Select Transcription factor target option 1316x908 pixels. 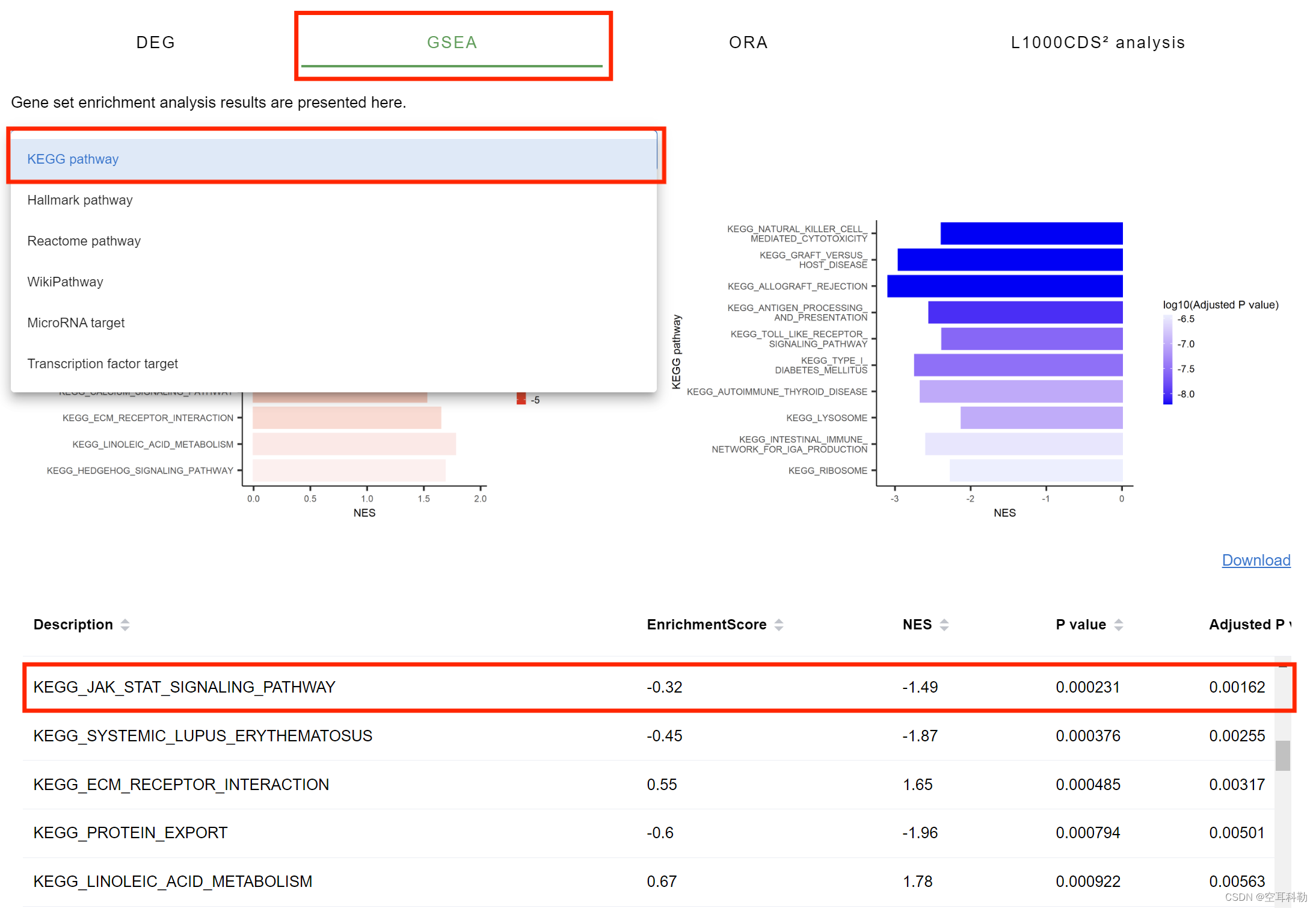(102, 363)
